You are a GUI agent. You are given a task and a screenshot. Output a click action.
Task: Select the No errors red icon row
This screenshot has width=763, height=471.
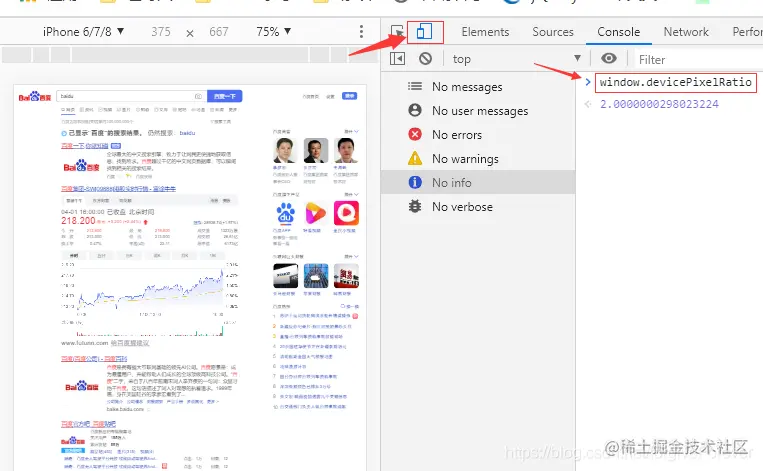pyautogui.click(x=478, y=135)
